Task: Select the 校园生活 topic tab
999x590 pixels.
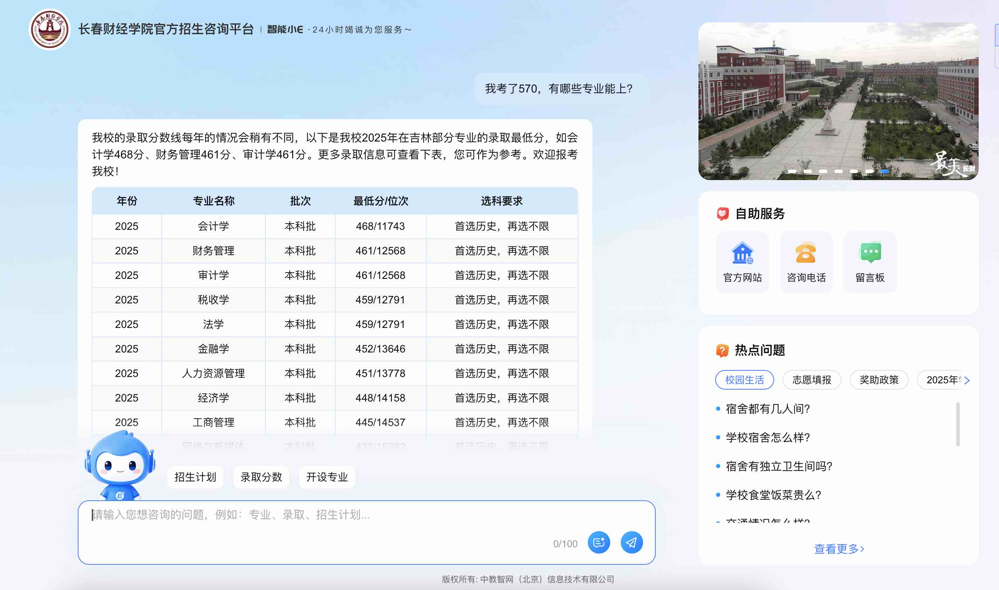Action: pos(745,380)
